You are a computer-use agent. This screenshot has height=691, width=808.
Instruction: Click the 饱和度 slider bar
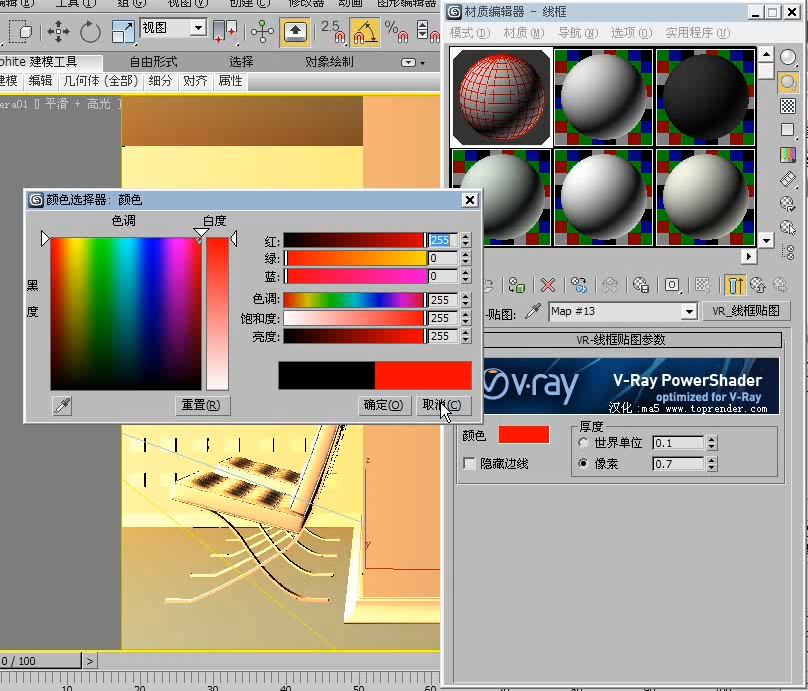355,318
